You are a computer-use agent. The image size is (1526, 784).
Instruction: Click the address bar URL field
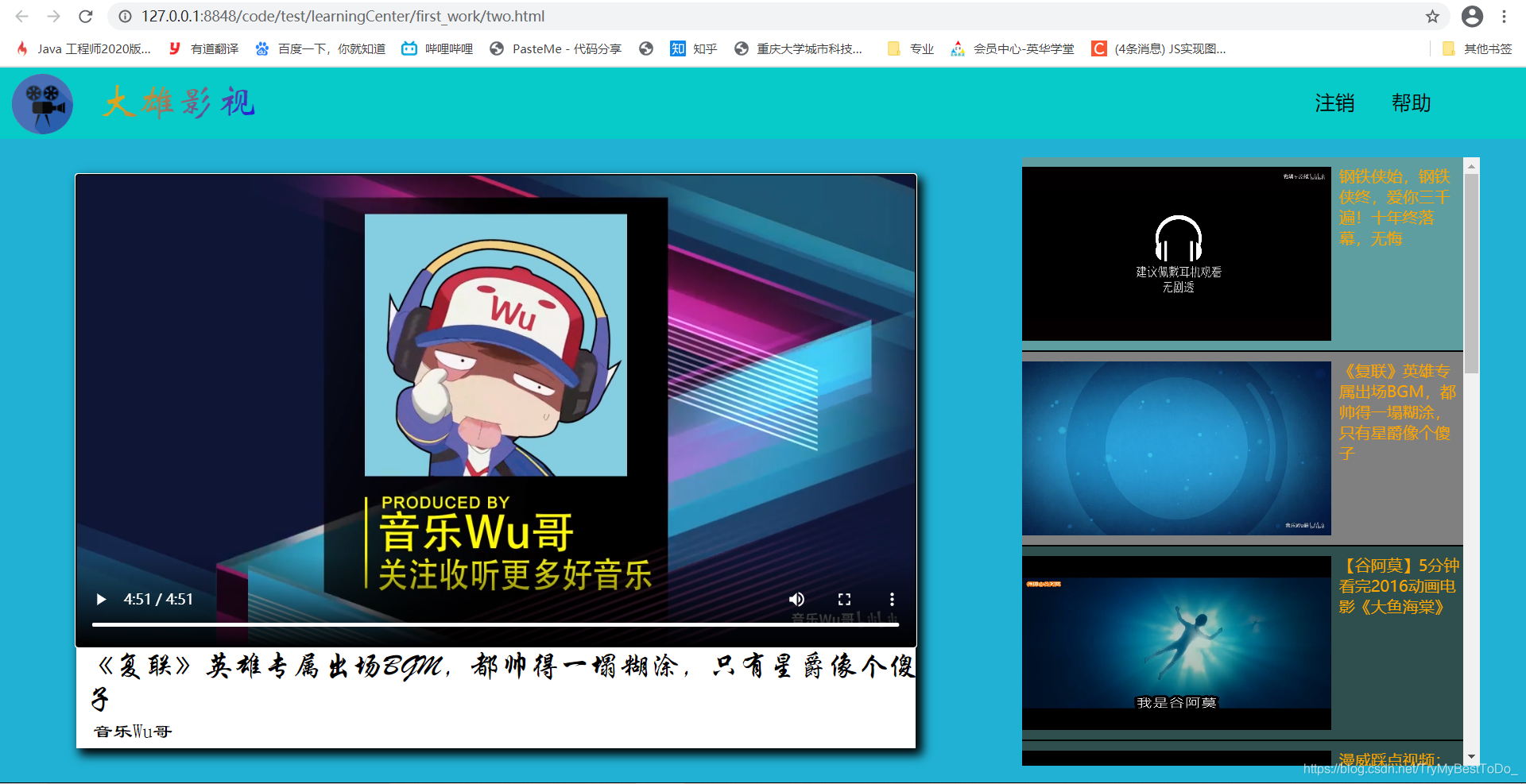pyautogui.click(x=779, y=16)
